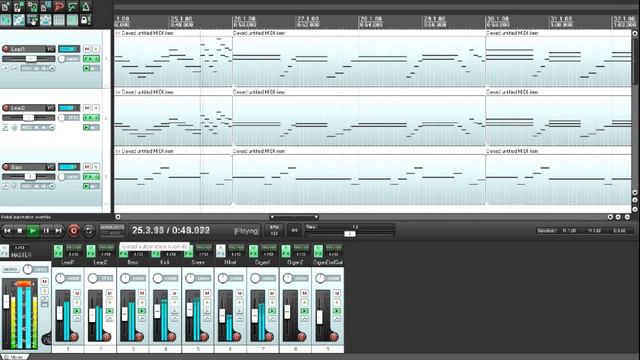Open the FX button of the Lead1 mixer strip

click(58, 251)
